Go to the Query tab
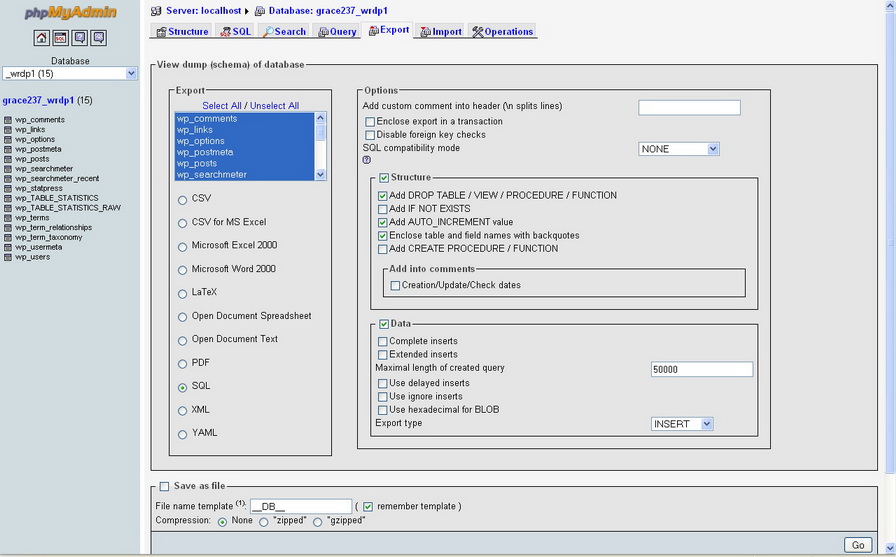Viewport: 896px width, 557px height. point(337,31)
